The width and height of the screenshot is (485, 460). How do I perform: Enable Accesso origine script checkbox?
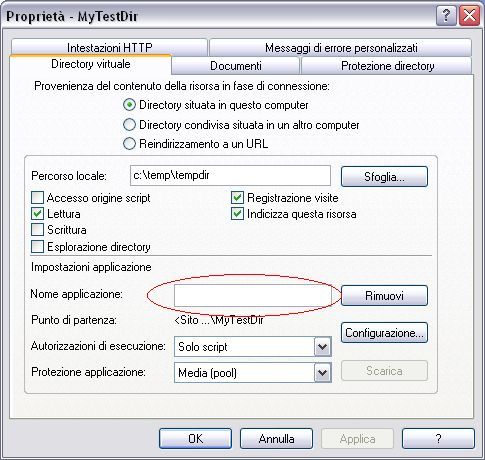(37, 198)
